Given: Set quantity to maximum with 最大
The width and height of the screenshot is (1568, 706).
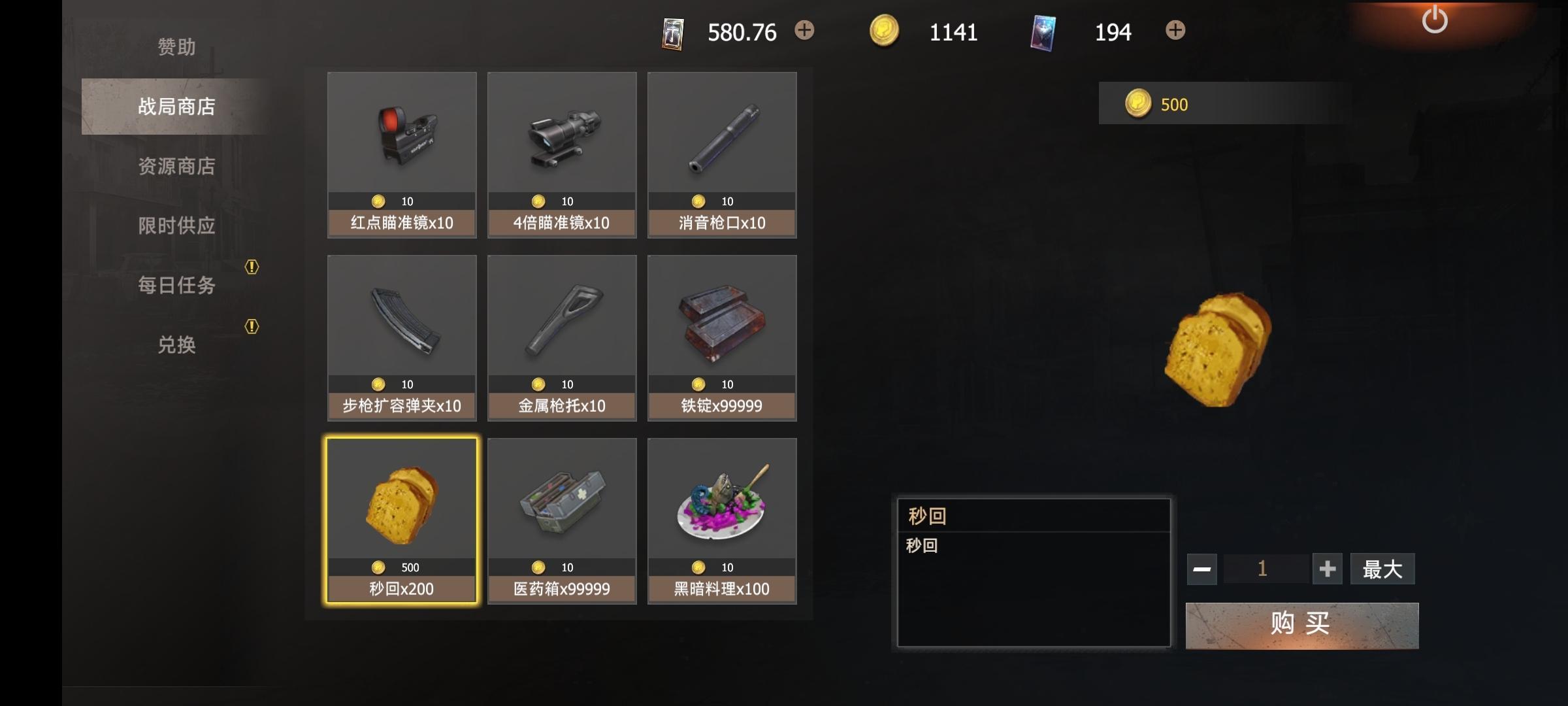Looking at the screenshot, I should click(x=1382, y=569).
